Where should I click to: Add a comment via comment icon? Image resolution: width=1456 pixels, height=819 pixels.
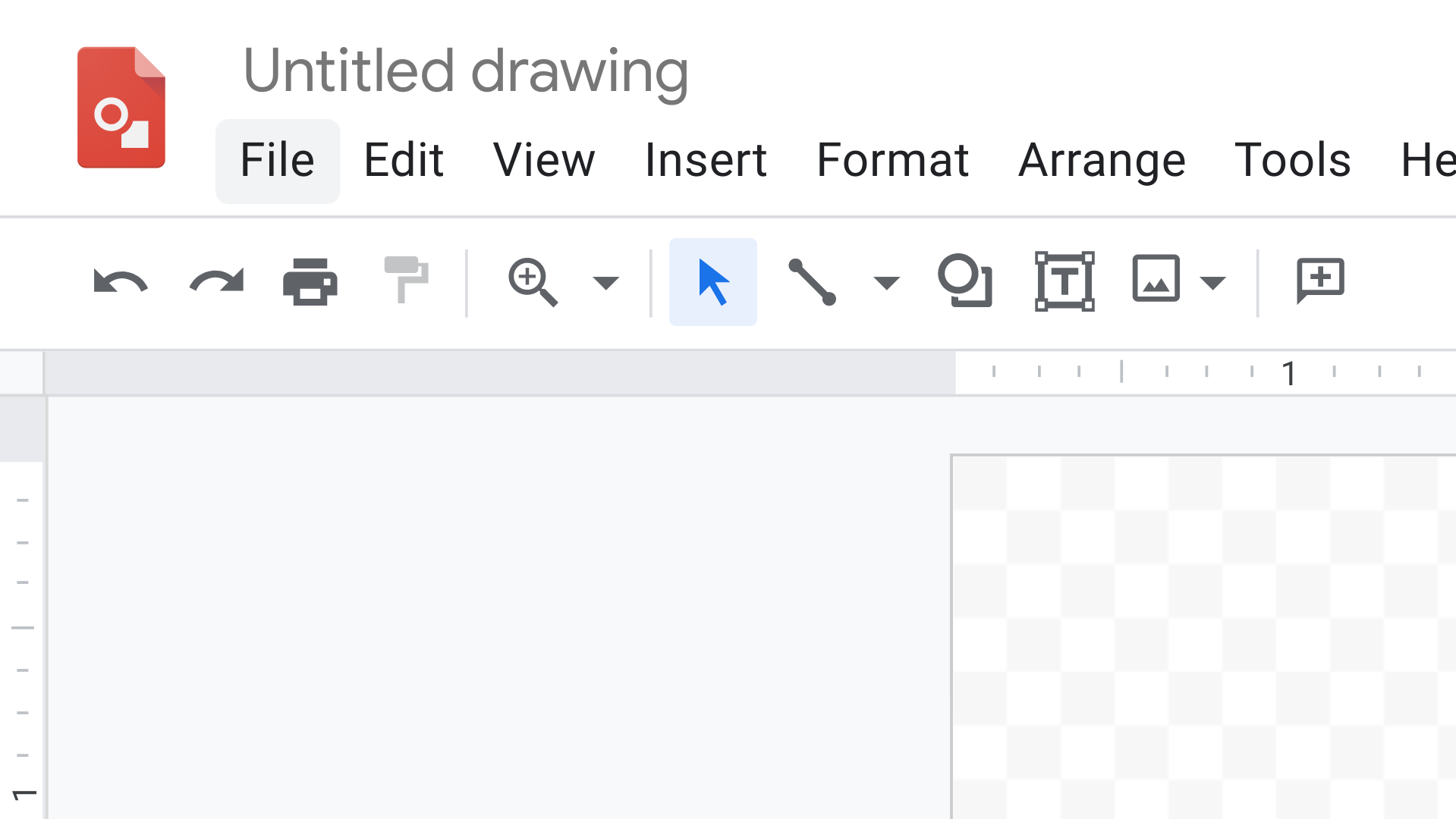point(1322,281)
